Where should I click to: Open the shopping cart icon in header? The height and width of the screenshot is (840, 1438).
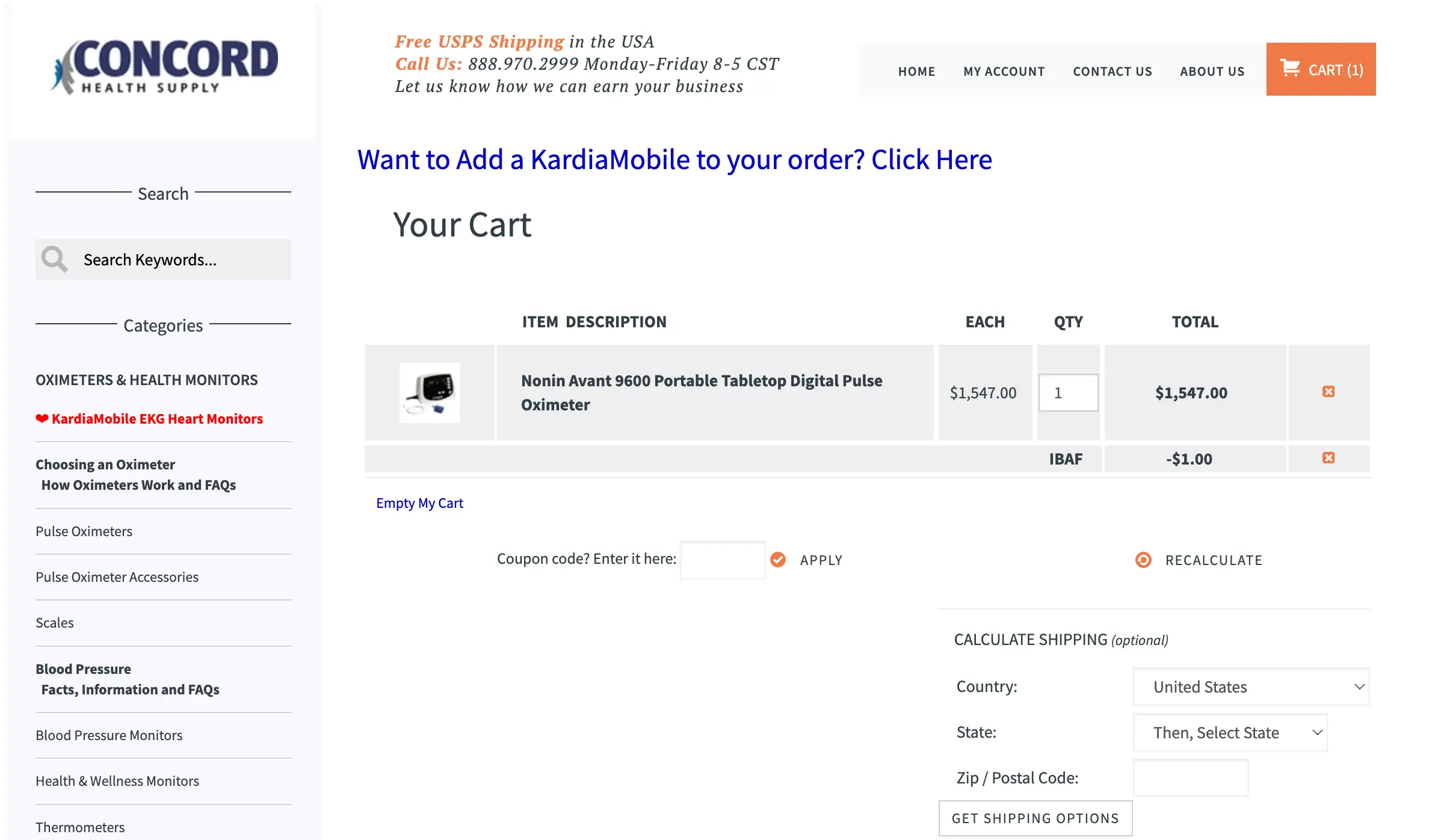pos(1289,68)
